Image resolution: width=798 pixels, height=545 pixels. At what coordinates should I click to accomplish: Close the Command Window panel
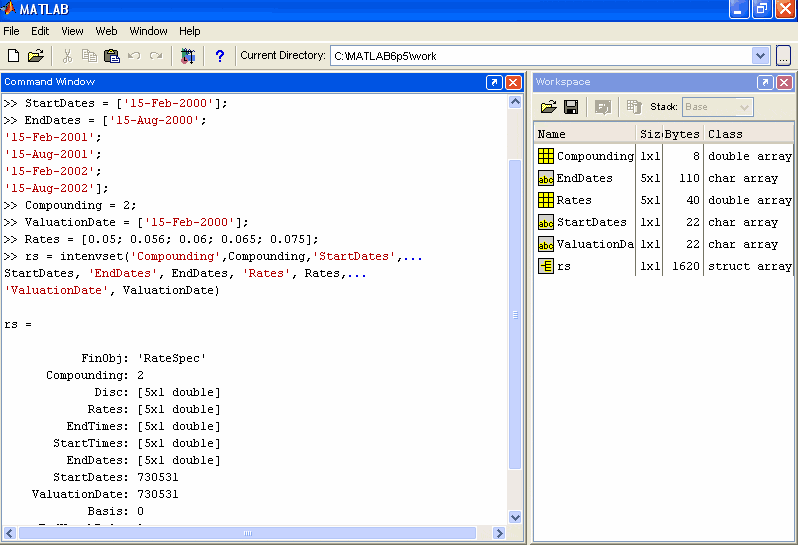pos(514,82)
